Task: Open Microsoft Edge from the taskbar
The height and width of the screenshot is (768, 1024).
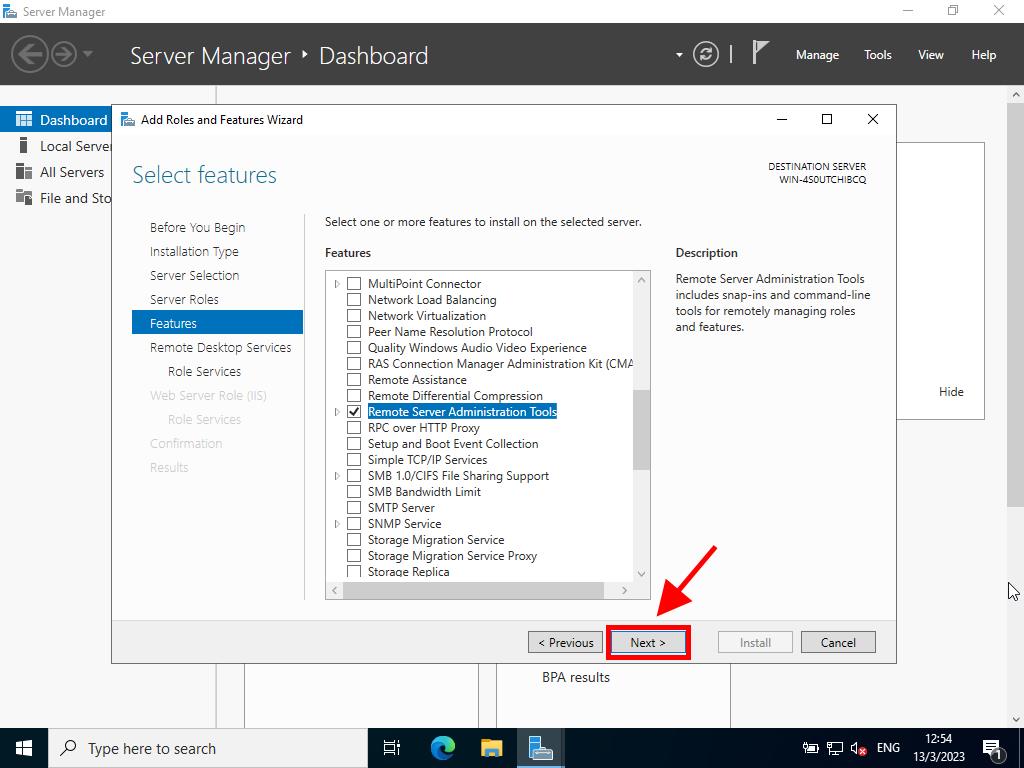Action: (442, 748)
